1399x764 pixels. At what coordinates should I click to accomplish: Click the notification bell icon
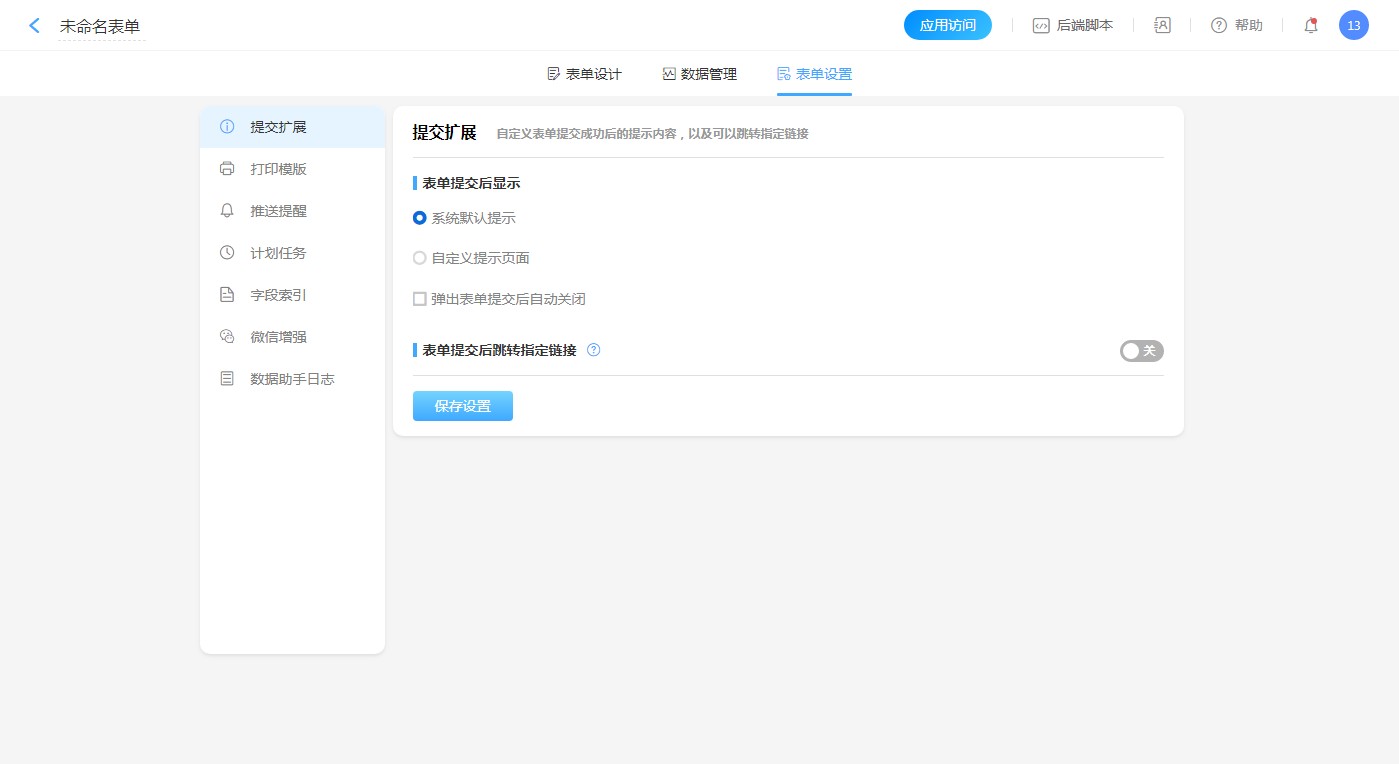pyautogui.click(x=1311, y=26)
